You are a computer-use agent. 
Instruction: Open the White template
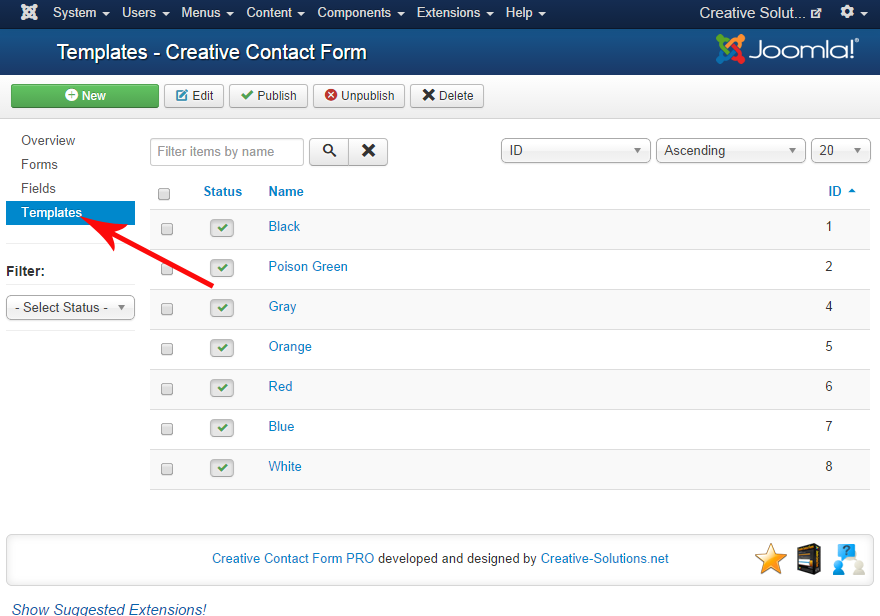point(285,466)
